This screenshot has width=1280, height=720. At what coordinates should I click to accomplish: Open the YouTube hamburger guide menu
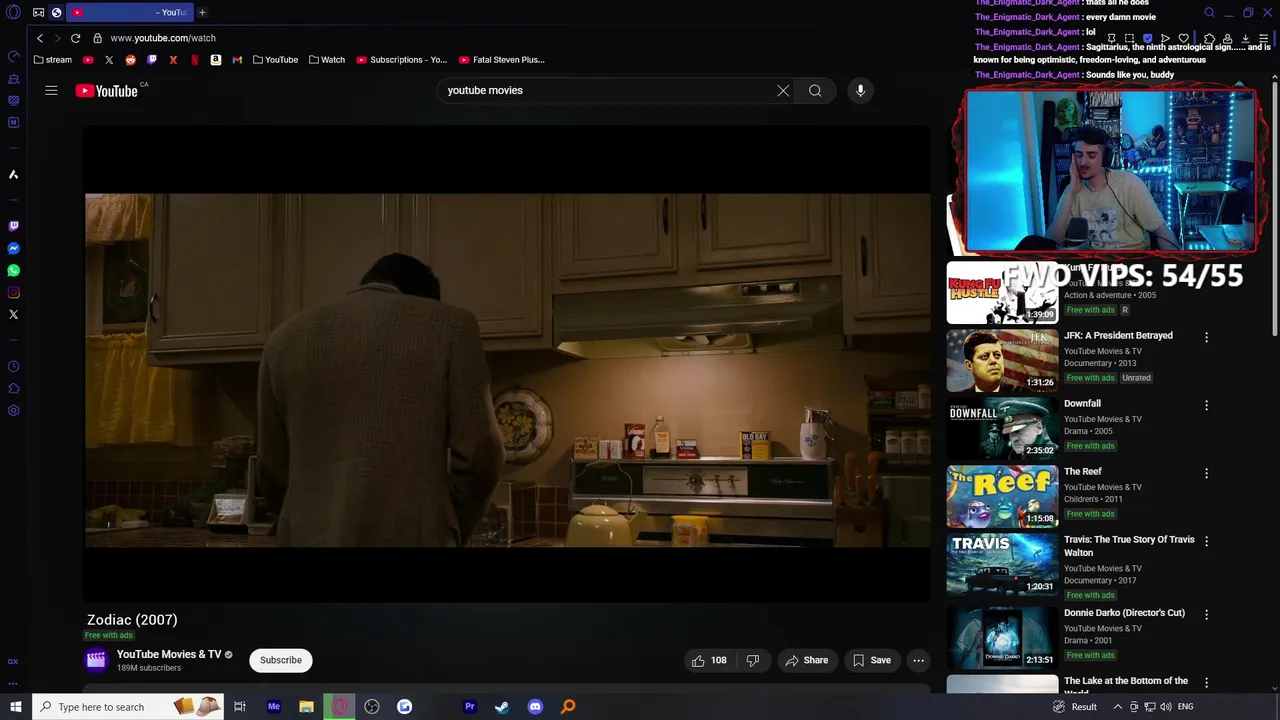tap(51, 90)
